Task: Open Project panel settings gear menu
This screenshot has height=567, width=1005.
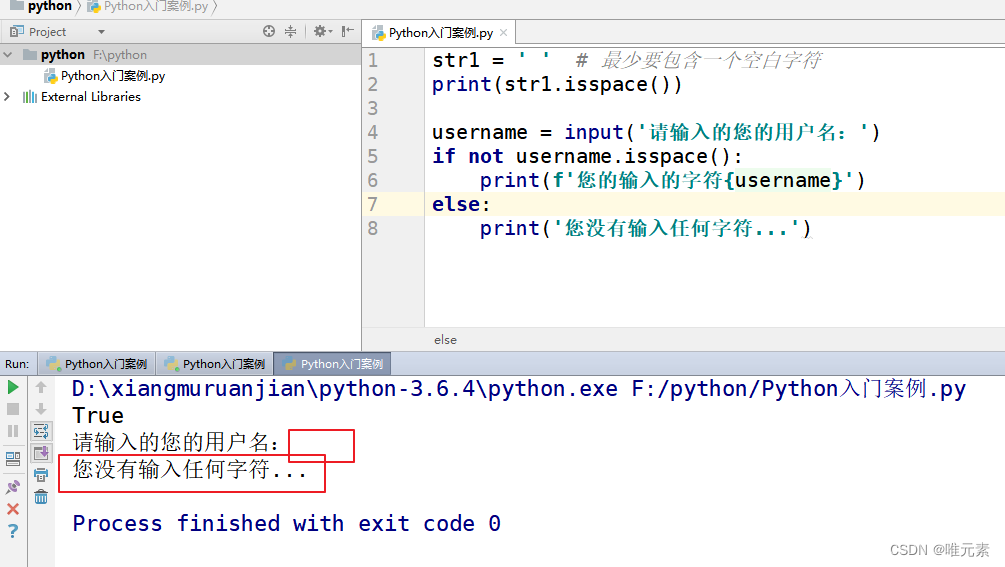Action: point(322,31)
